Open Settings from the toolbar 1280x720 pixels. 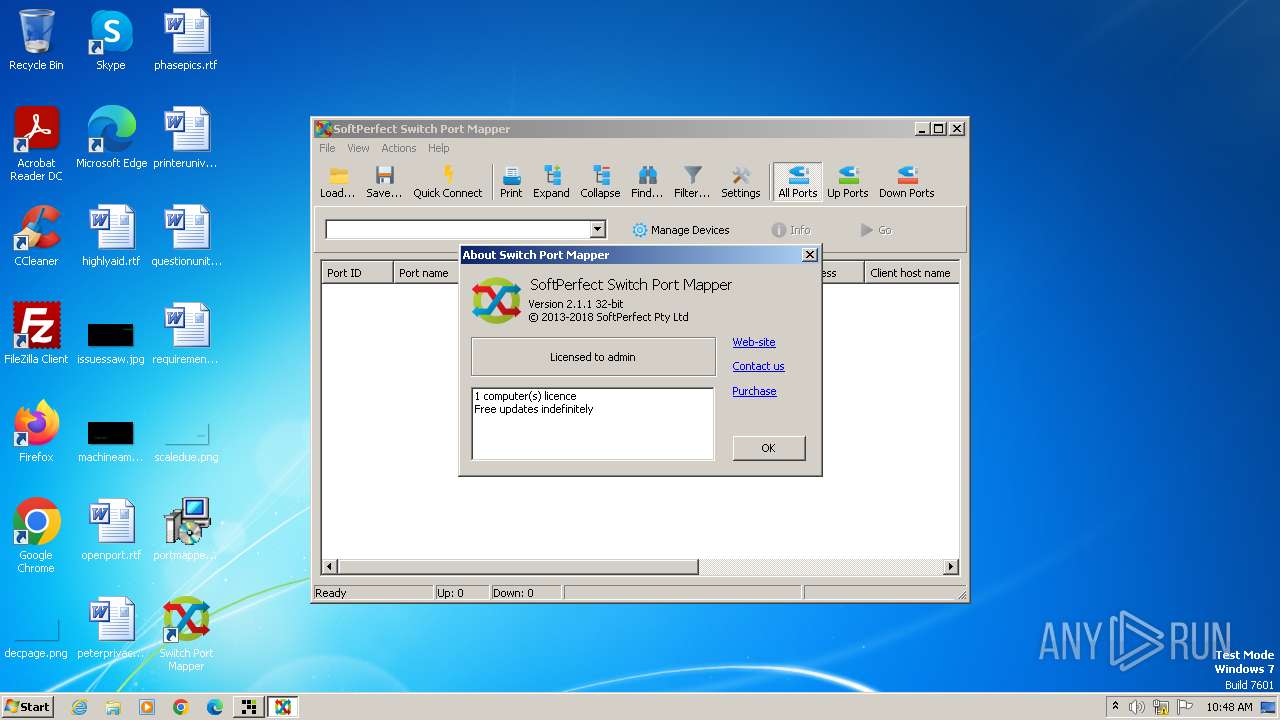tap(741, 182)
